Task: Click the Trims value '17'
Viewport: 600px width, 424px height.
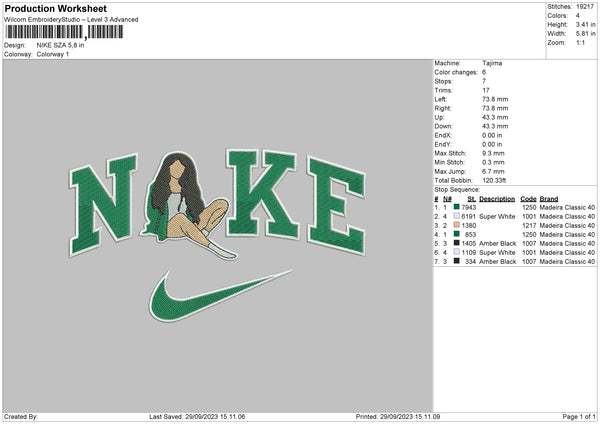Action: click(x=486, y=90)
